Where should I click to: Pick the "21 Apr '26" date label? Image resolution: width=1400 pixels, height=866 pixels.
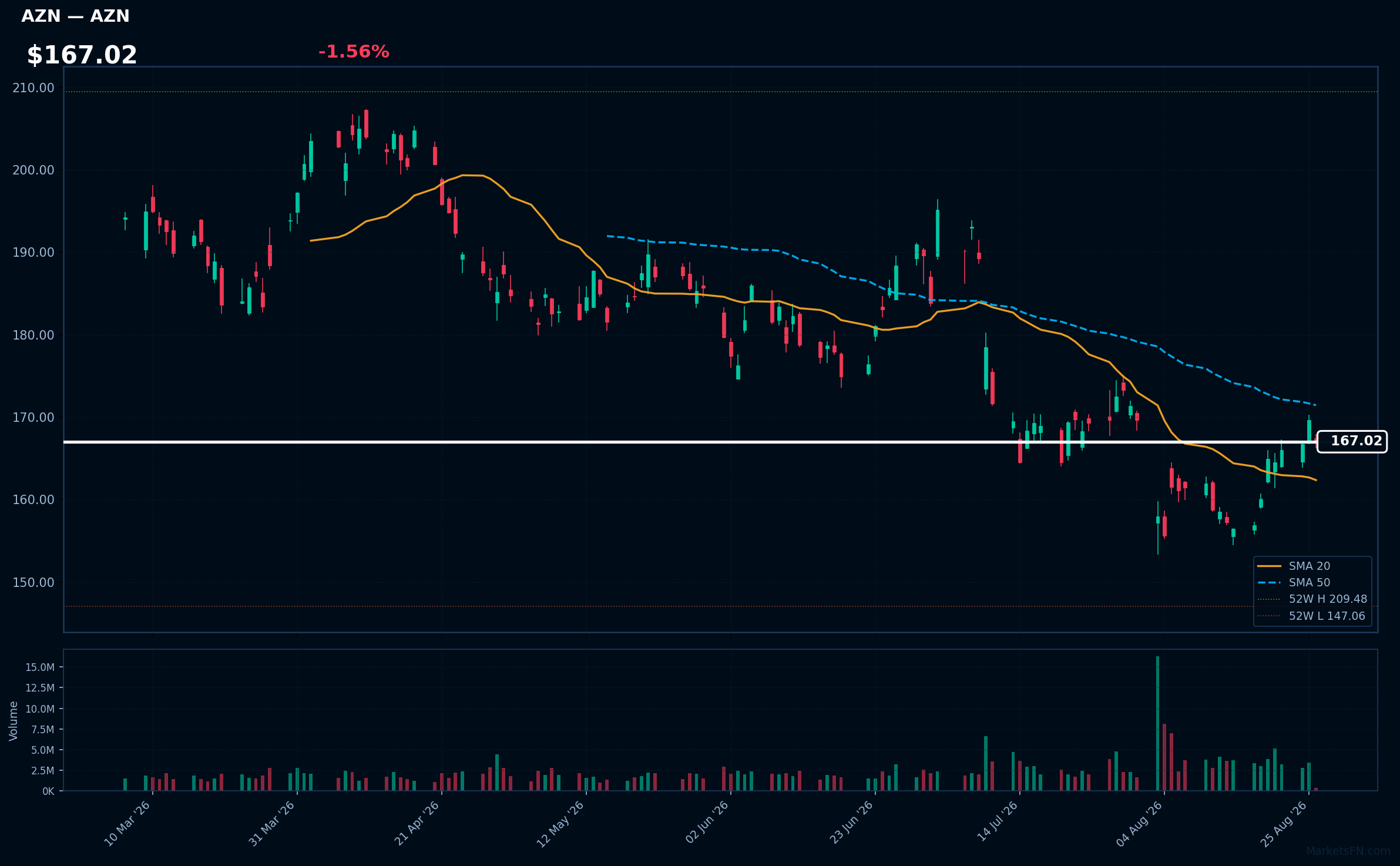pyautogui.click(x=417, y=824)
